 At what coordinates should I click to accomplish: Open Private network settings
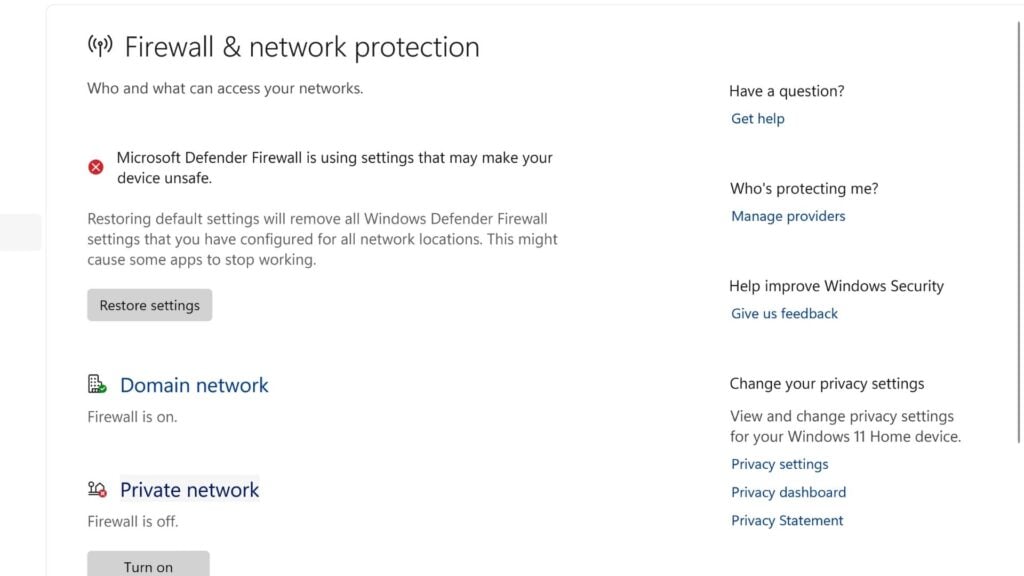coord(189,490)
